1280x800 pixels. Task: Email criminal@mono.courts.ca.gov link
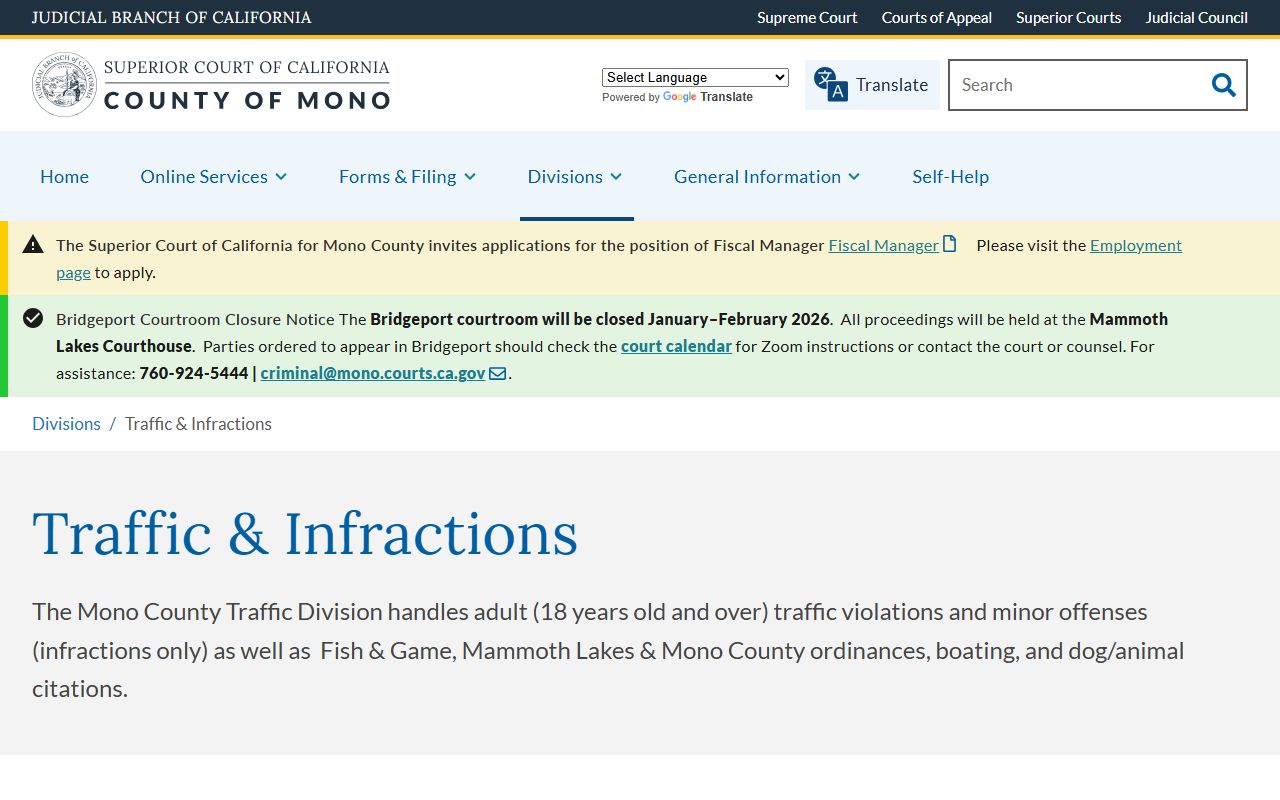pos(373,373)
